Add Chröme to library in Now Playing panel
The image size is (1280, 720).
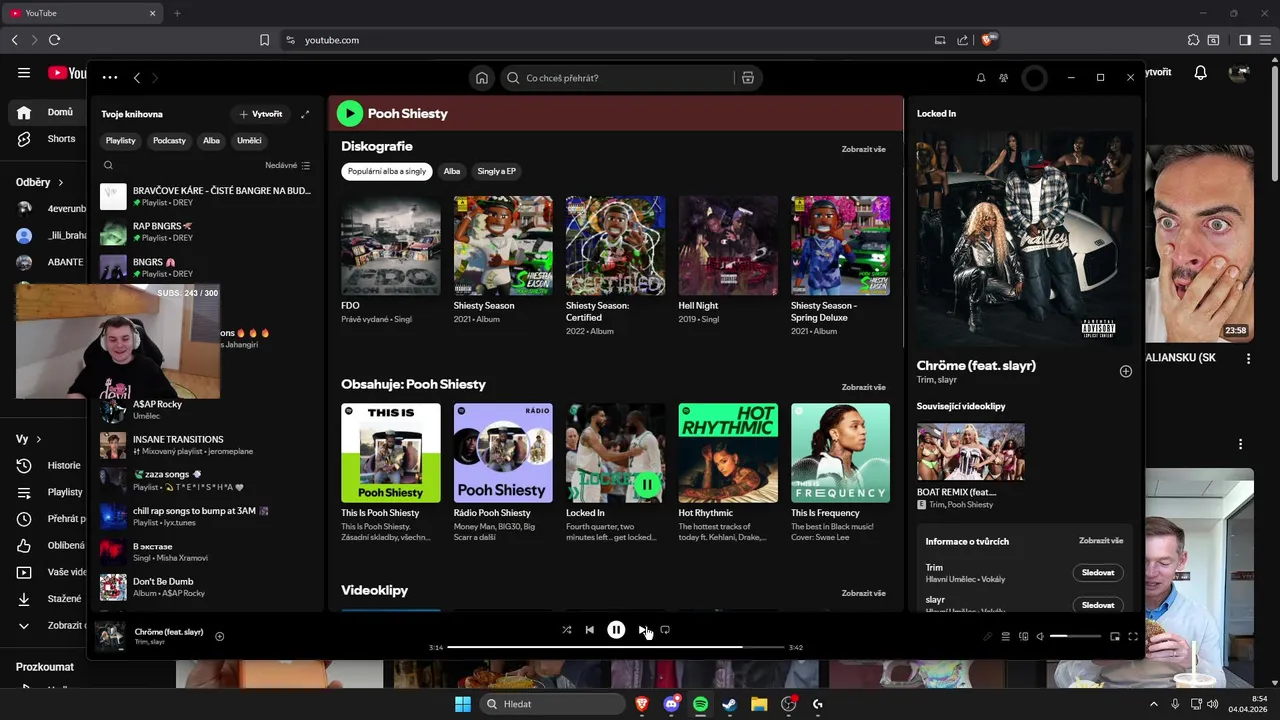click(x=1126, y=371)
